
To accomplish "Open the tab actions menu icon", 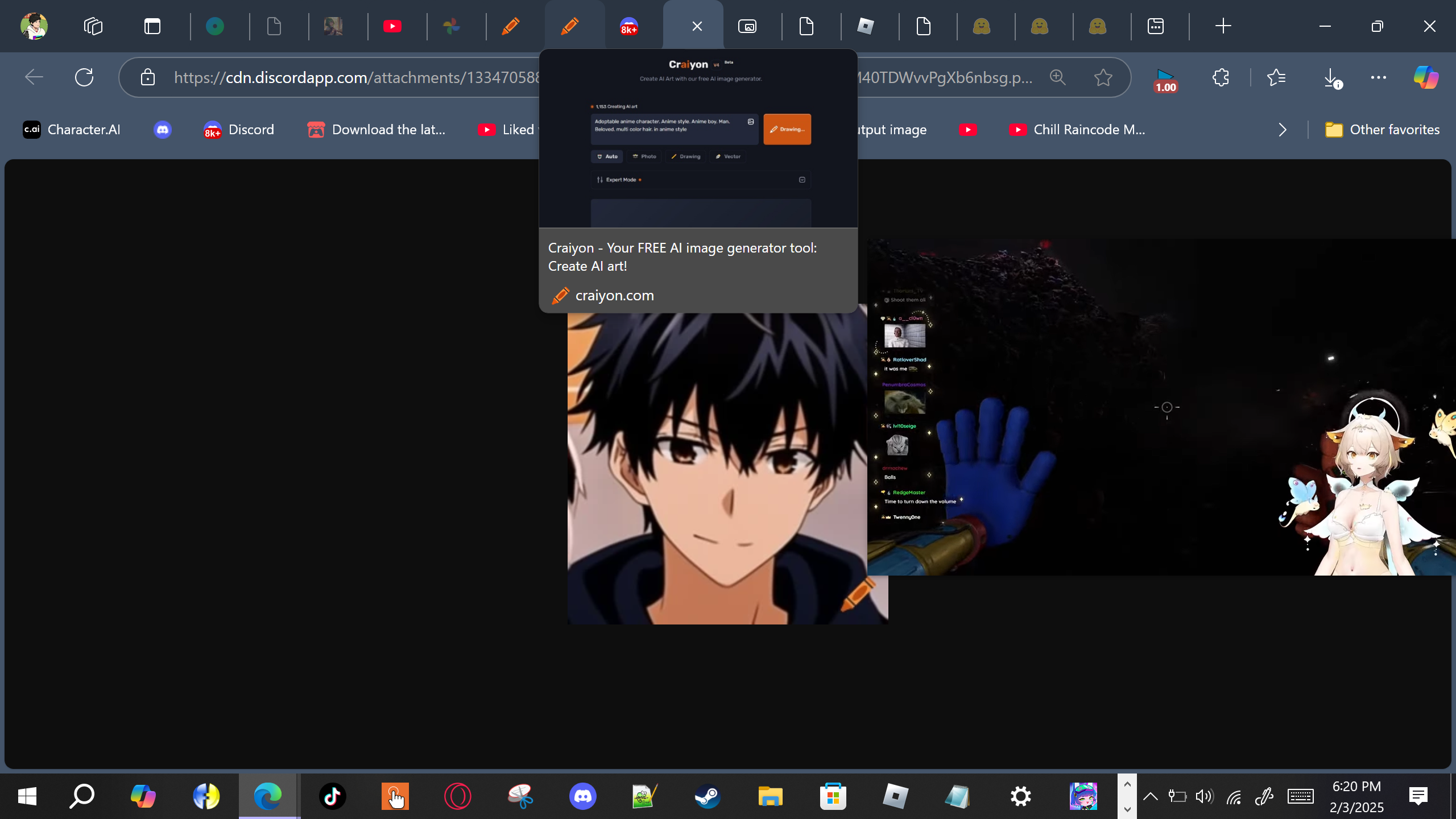I will [152, 26].
